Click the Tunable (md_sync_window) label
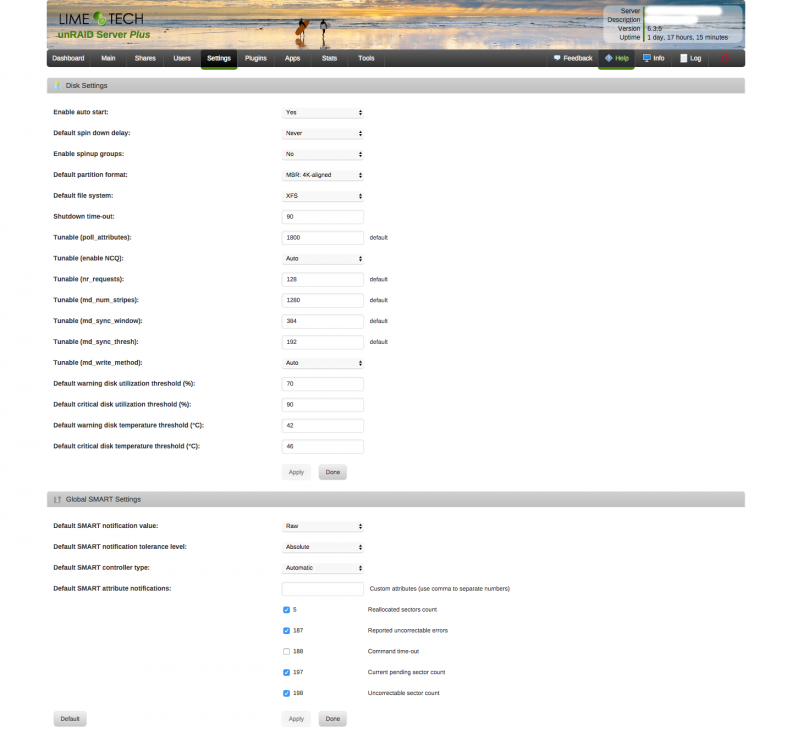 point(97,321)
